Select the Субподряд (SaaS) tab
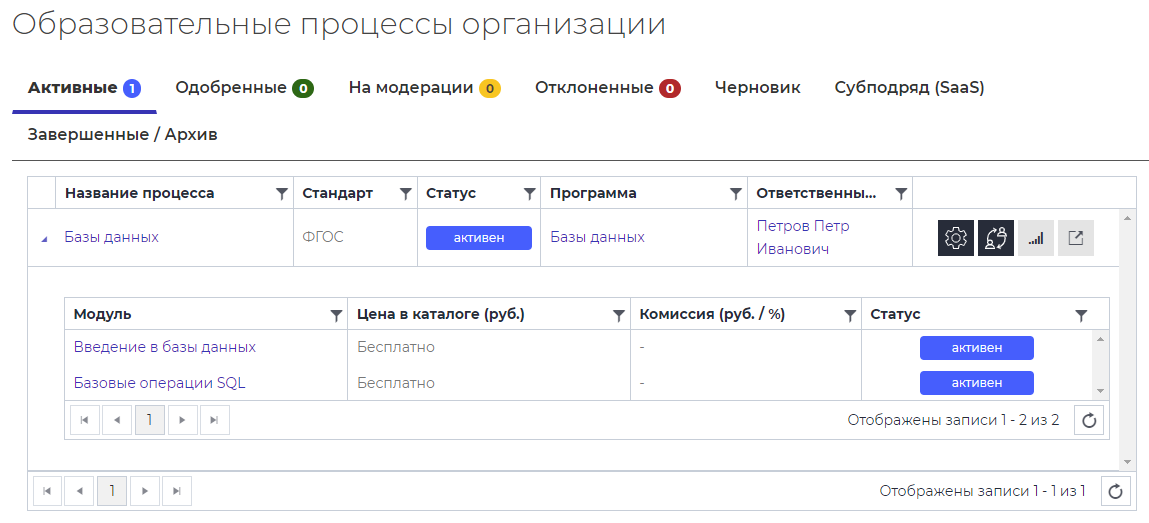 click(909, 88)
